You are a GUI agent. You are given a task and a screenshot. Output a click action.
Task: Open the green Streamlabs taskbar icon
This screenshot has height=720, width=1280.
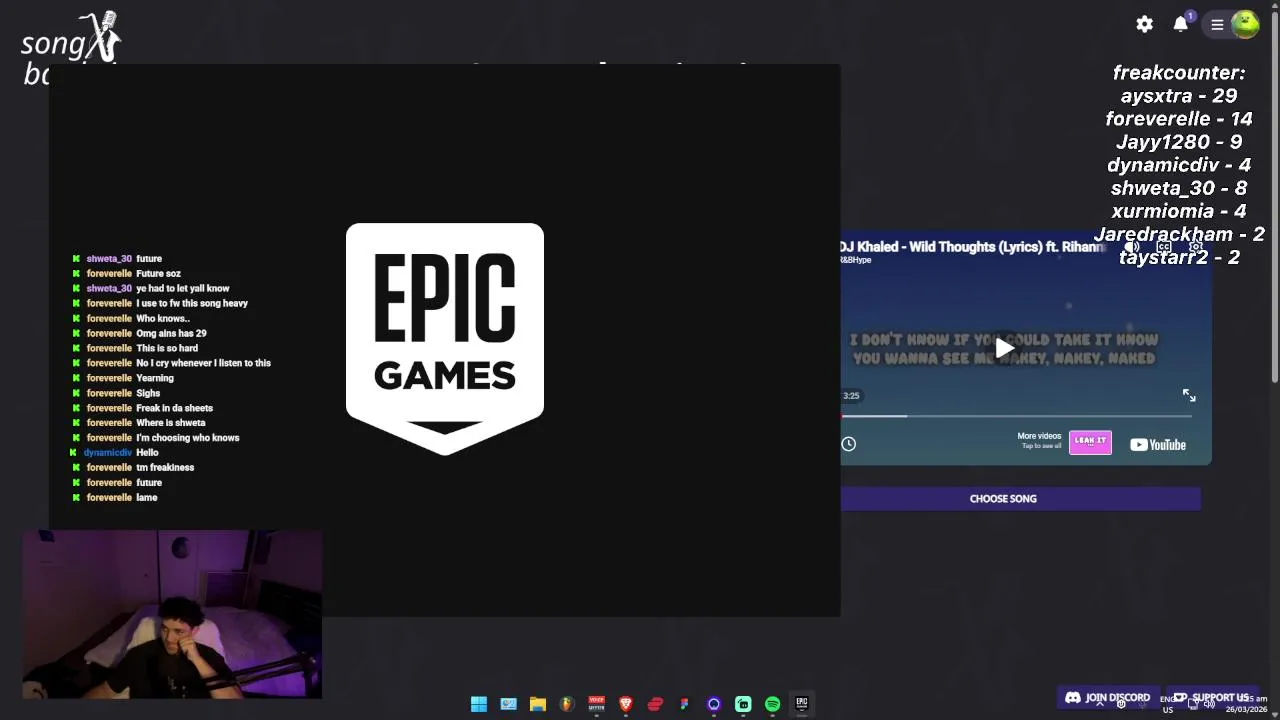tap(743, 704)
